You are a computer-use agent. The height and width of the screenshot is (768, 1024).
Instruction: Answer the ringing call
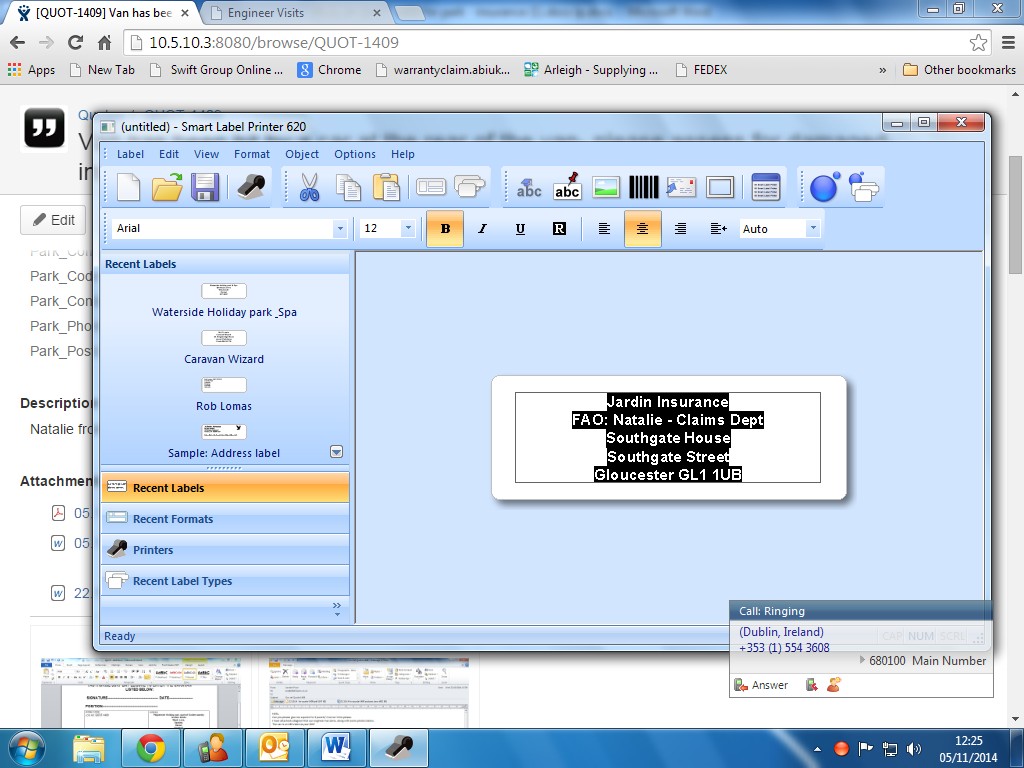pyautogui.click(x=760, y=685)
